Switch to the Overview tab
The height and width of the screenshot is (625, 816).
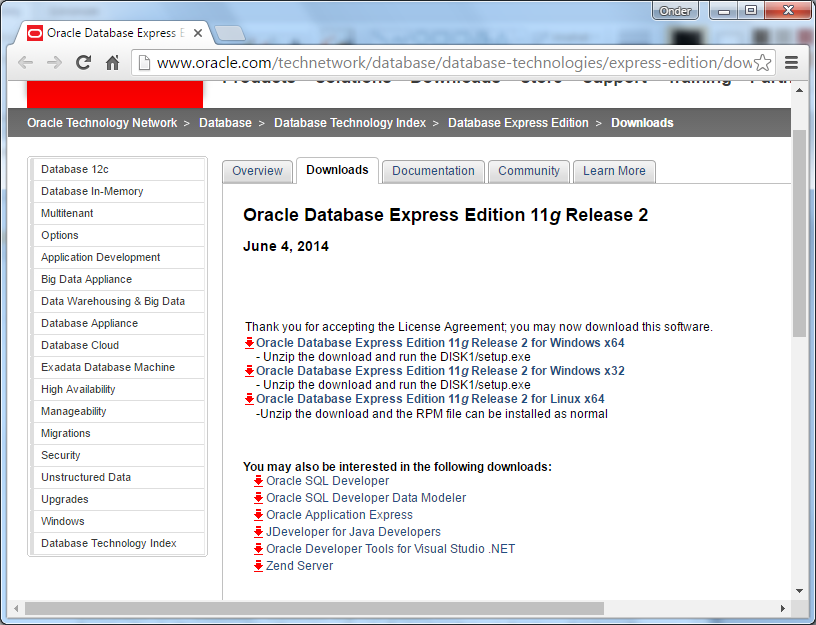pyautogui.click(x=257, y=171)
